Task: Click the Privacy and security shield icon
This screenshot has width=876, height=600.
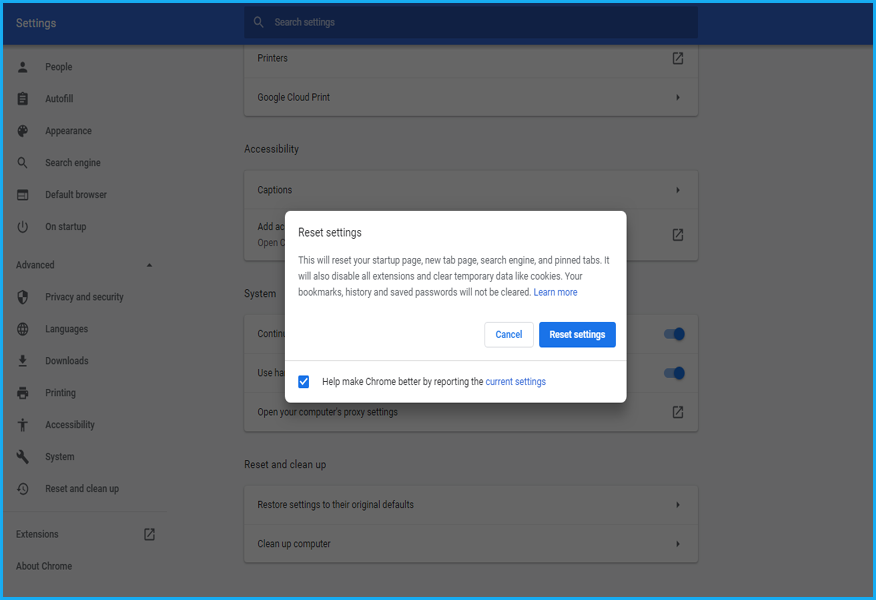Action: pyautogui.click(x=23, y=297)
